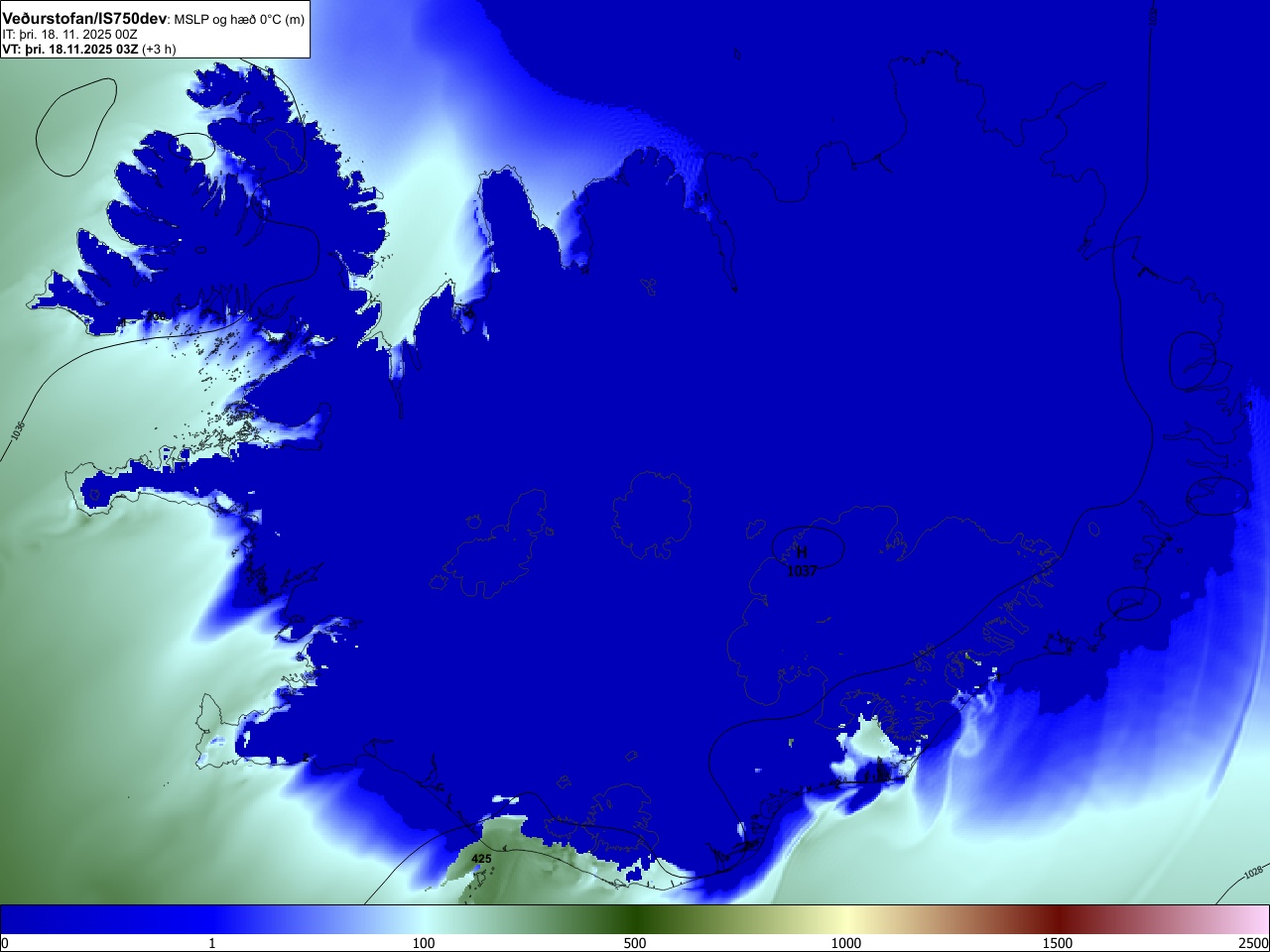Click the '1500' tick on color scale

tap(1058, 943)
